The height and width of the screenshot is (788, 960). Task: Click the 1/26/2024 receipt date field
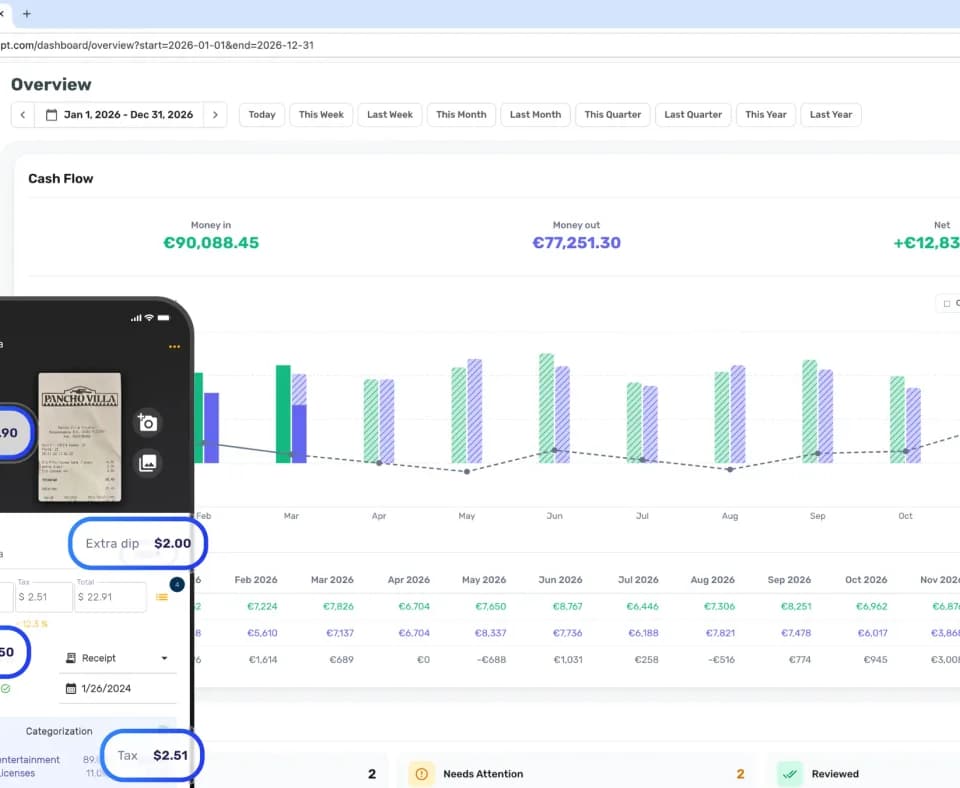[x=118, y=688]
